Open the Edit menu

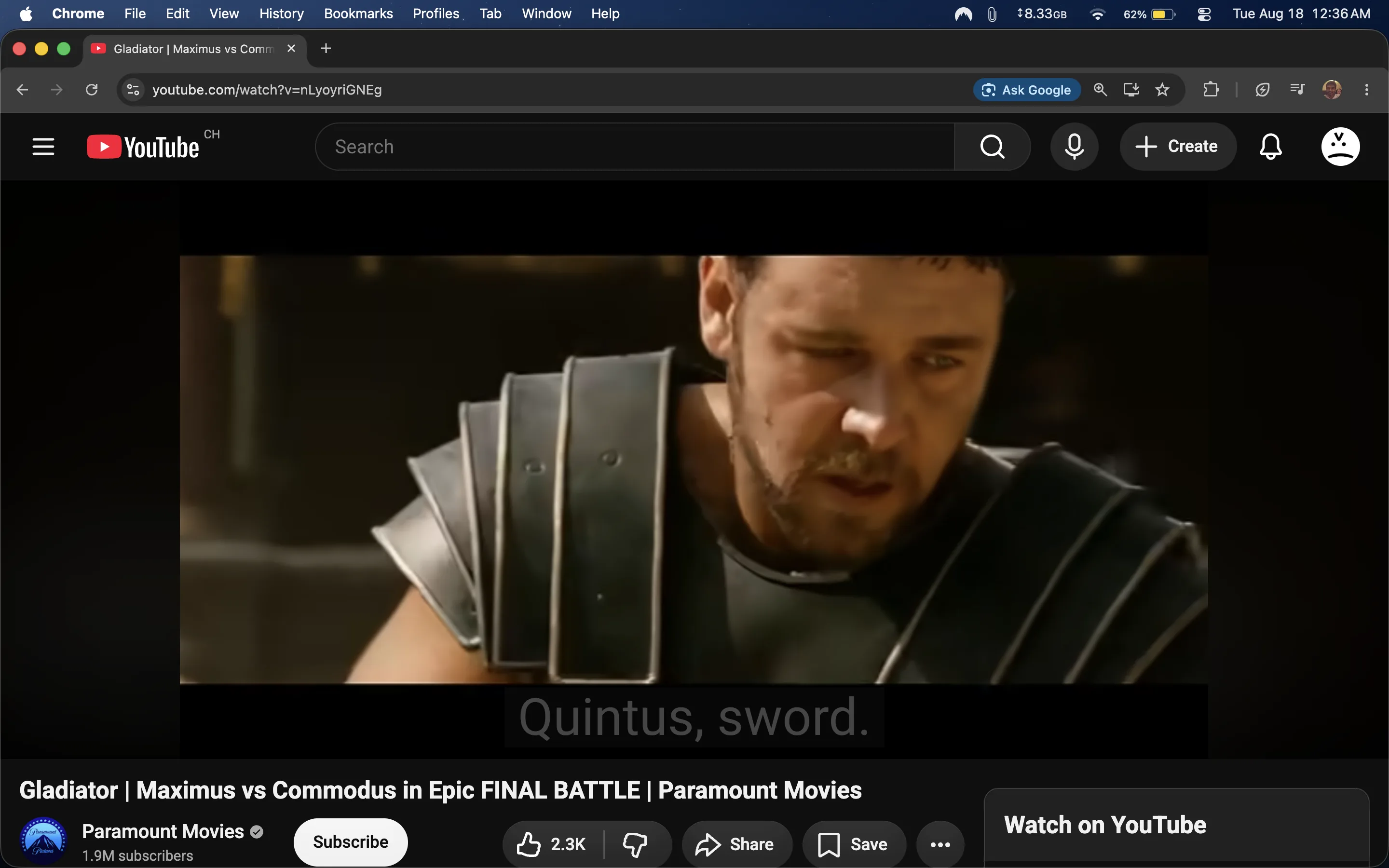pos(177,14)
